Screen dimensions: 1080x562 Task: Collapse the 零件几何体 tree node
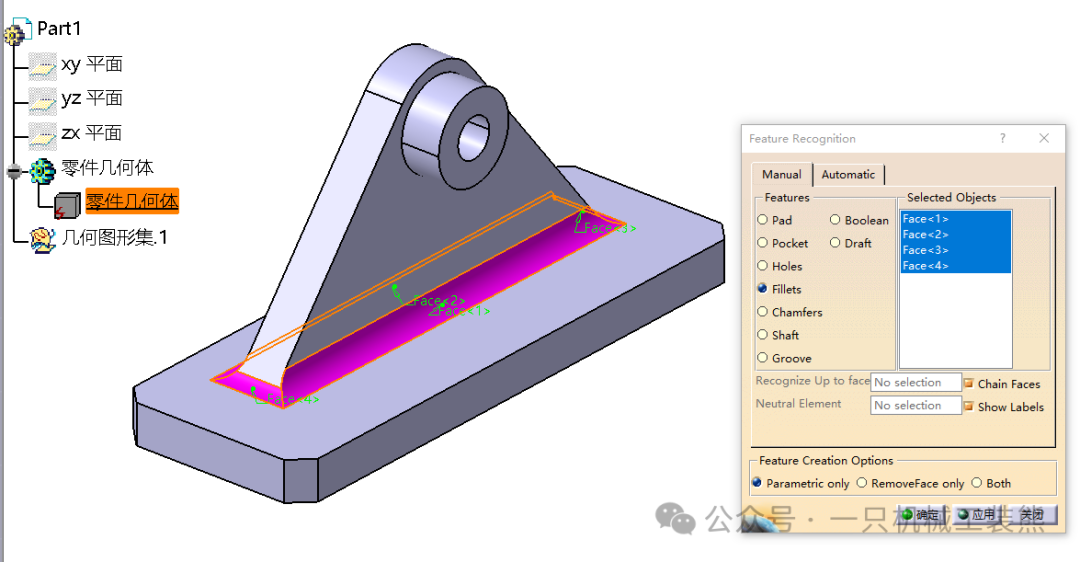click(x=14, y=171)
